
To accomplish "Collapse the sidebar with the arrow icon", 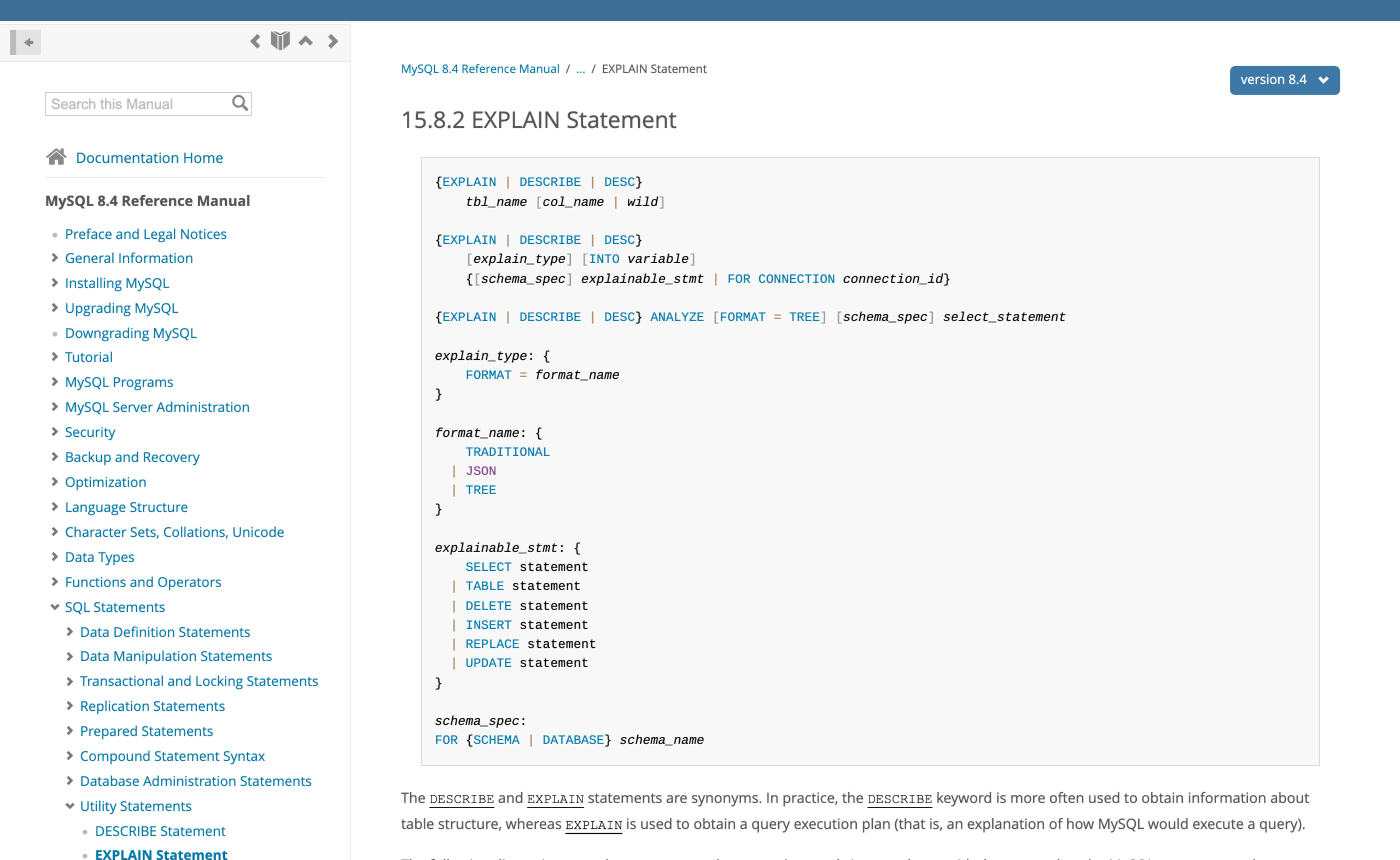I will point(25,42).
